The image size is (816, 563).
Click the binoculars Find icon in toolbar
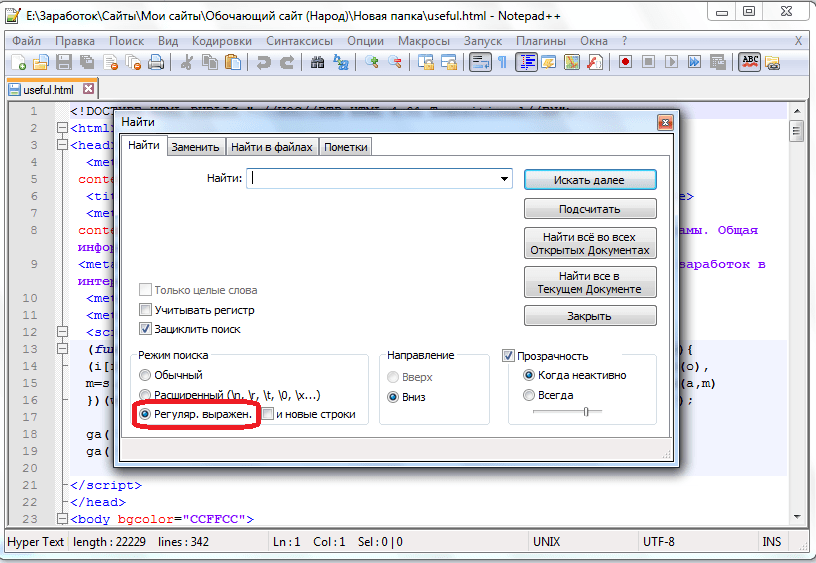[318, 62]
